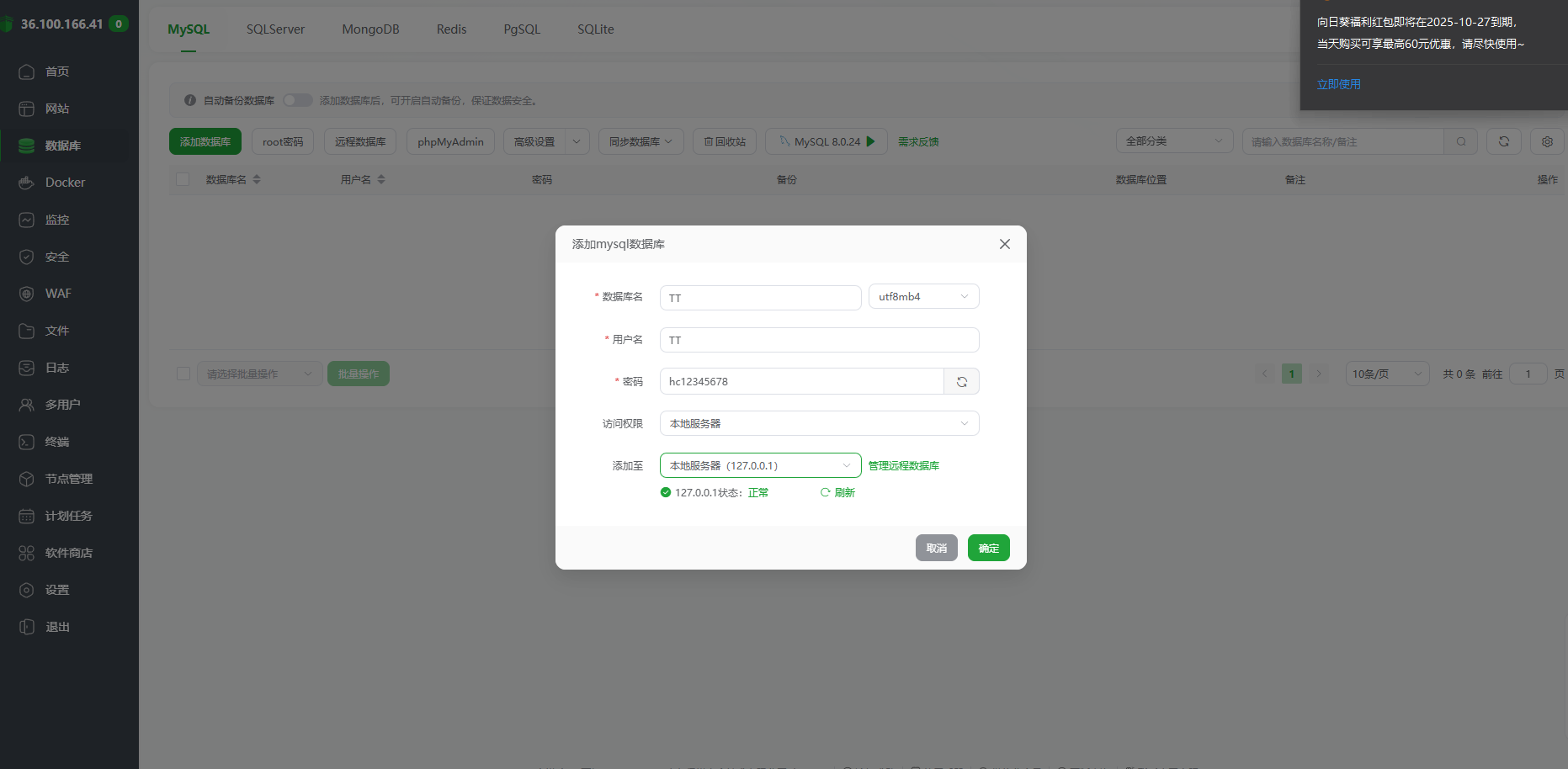The height and width of the screenshot is (769, 1568).
Task: Enable 自动备份数据库 automatic backup
Action: (x=297, y=99)
